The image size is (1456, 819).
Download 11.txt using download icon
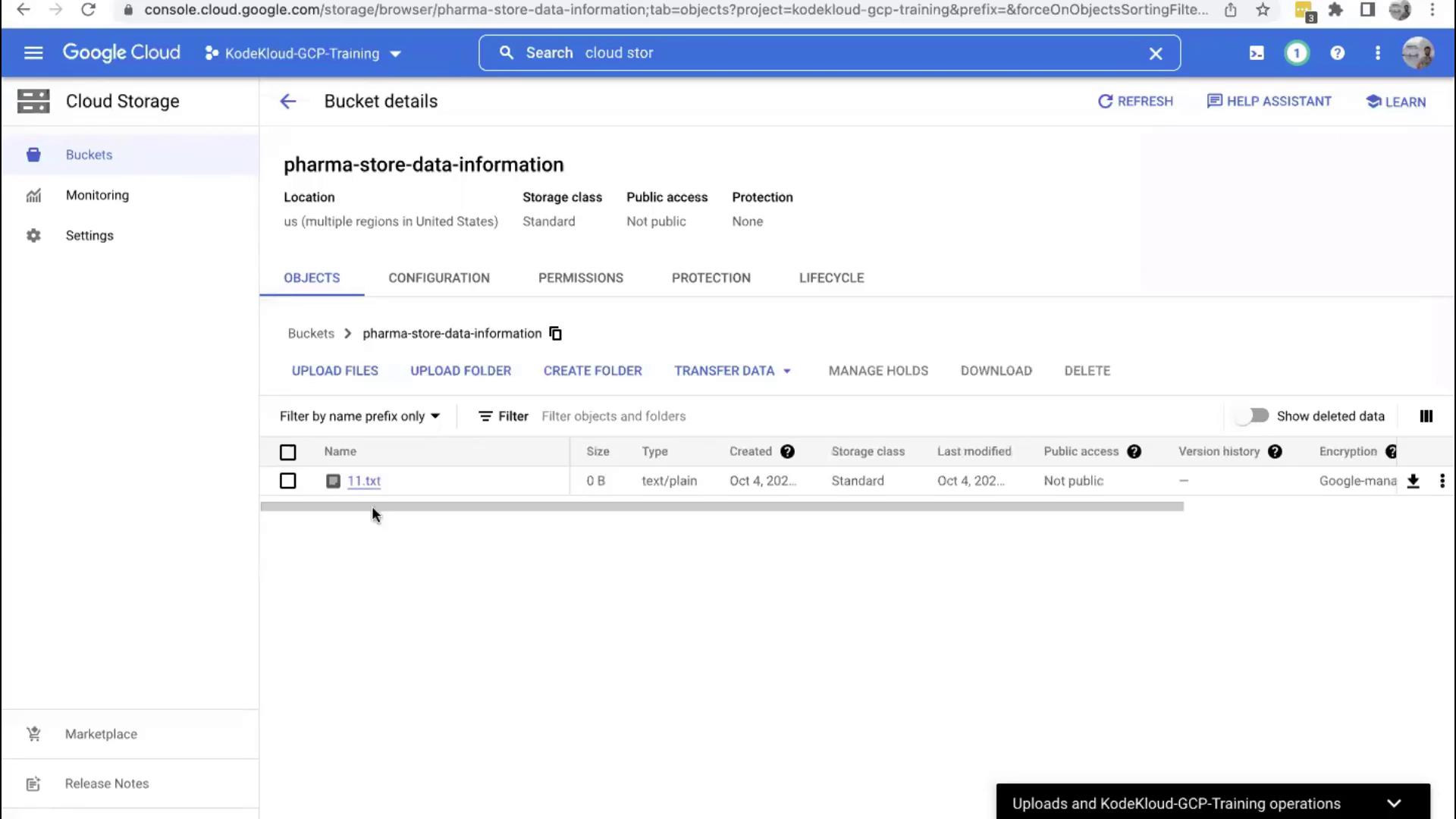click(x=1413, y=481)
